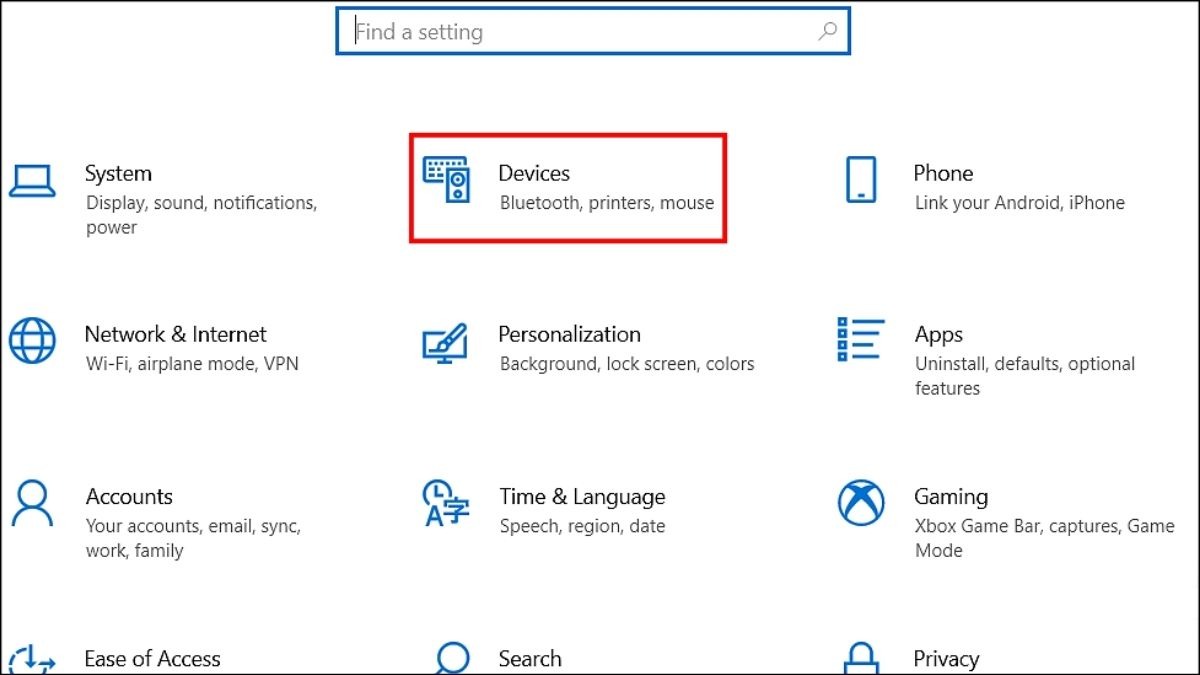
Task: Go to Network & Internet heading
Action: coord(176,334)
